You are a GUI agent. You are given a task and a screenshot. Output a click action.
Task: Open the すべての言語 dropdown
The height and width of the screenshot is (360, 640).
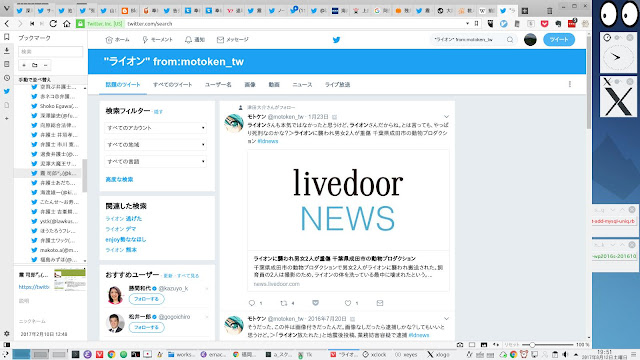tap(156, 162)
